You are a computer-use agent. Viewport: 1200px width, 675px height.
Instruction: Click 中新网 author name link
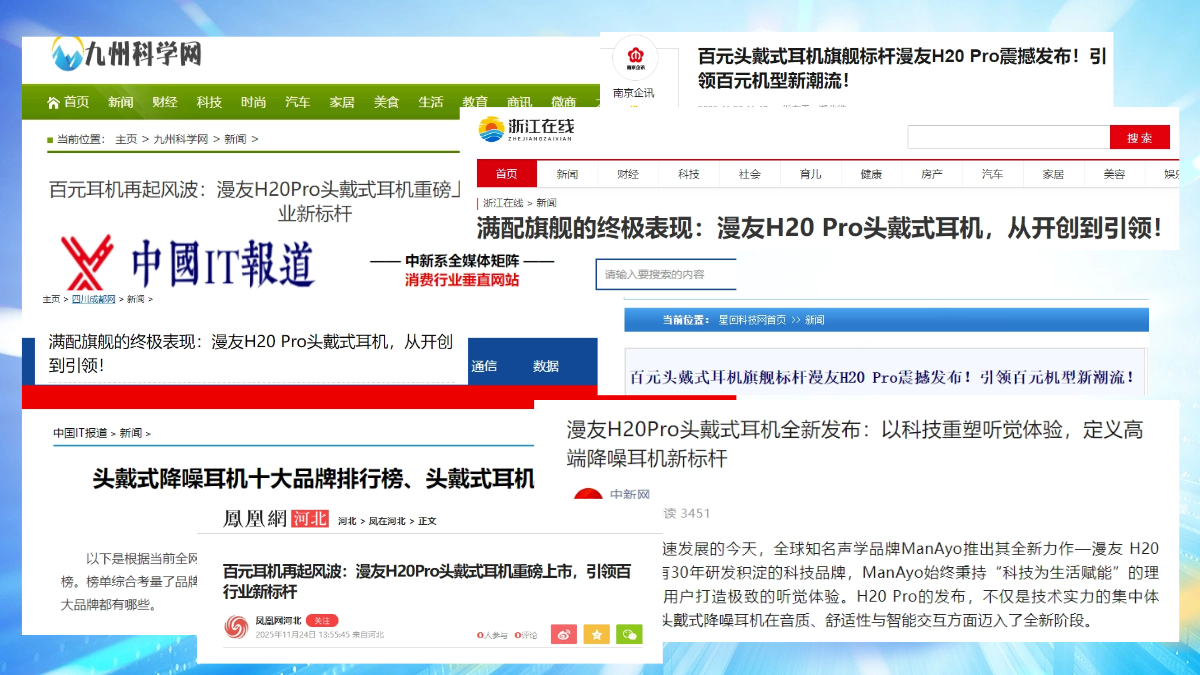coord(630,494)
